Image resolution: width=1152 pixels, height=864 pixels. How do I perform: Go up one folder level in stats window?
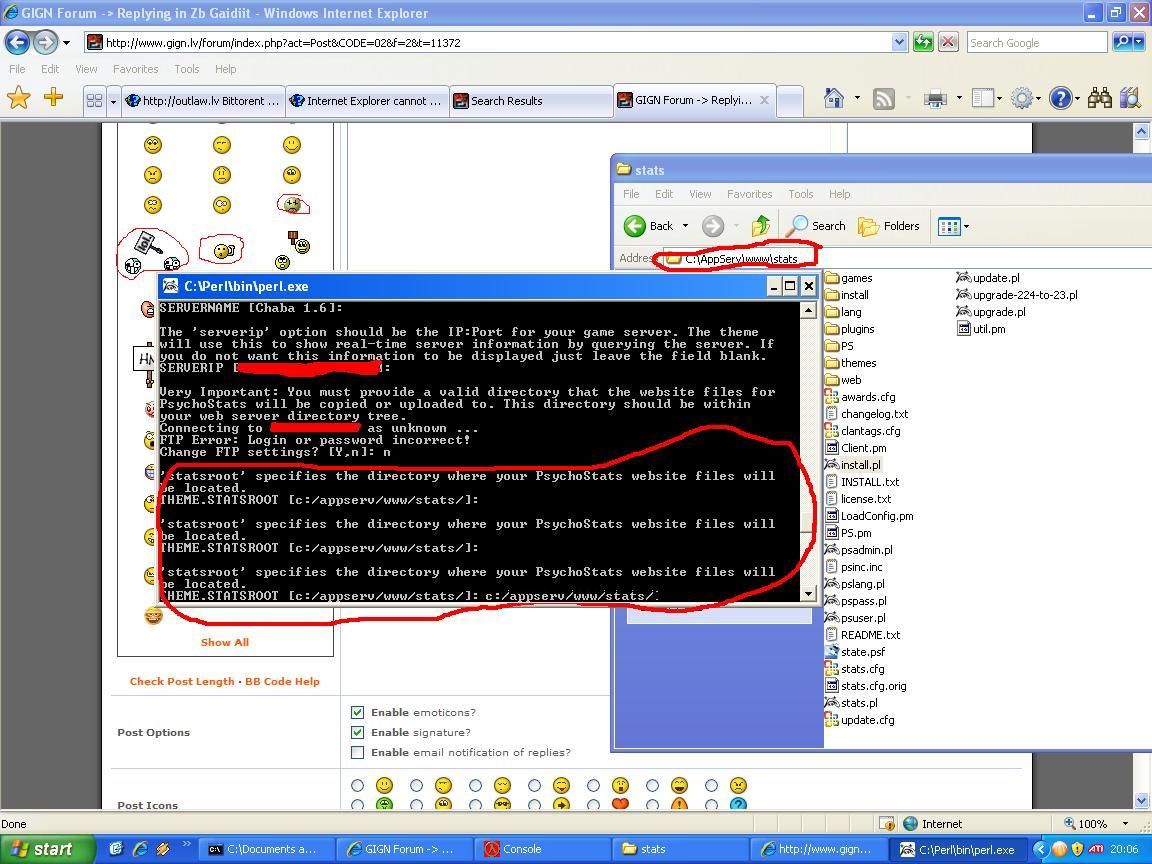pos(760,226)
